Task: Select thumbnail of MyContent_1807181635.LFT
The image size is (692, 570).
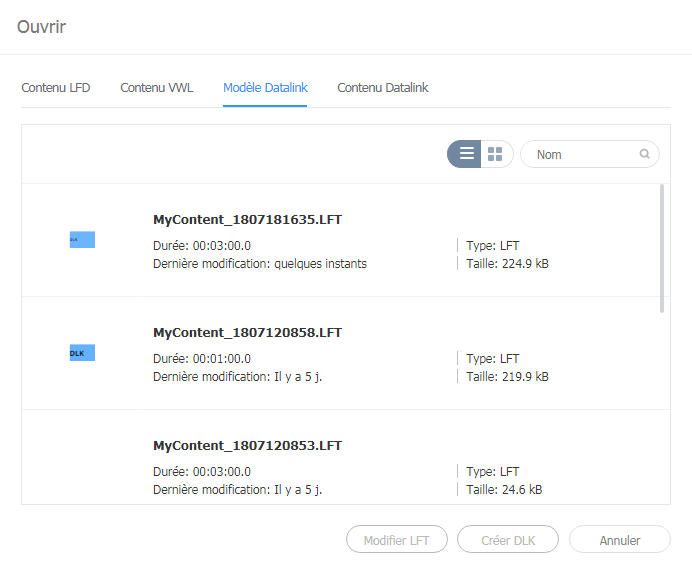Action: (x=82, y=240)
